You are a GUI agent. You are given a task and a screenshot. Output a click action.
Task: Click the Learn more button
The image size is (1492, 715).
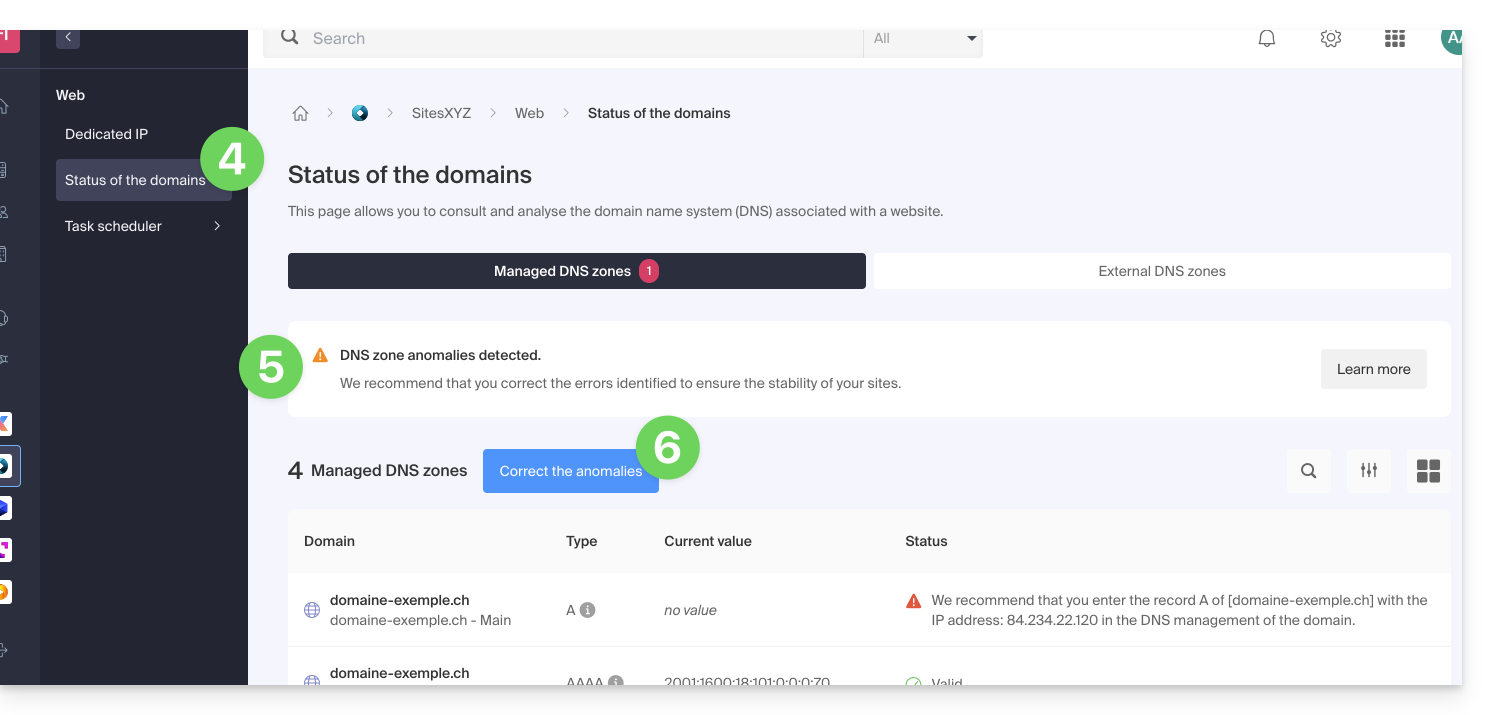1373,369
